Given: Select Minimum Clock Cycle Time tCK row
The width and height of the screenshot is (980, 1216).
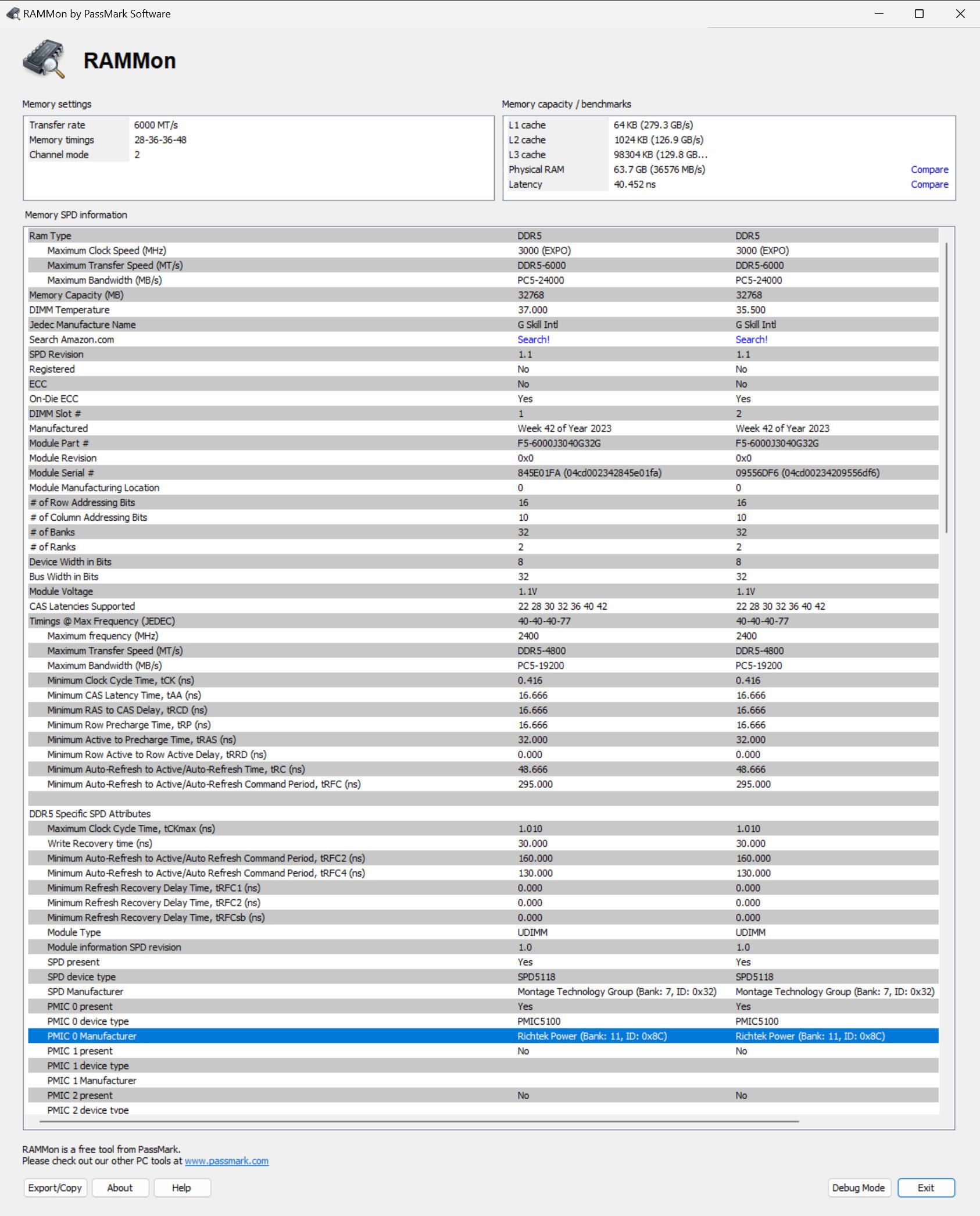Looking at the screenshot, I should click(483, 680).
